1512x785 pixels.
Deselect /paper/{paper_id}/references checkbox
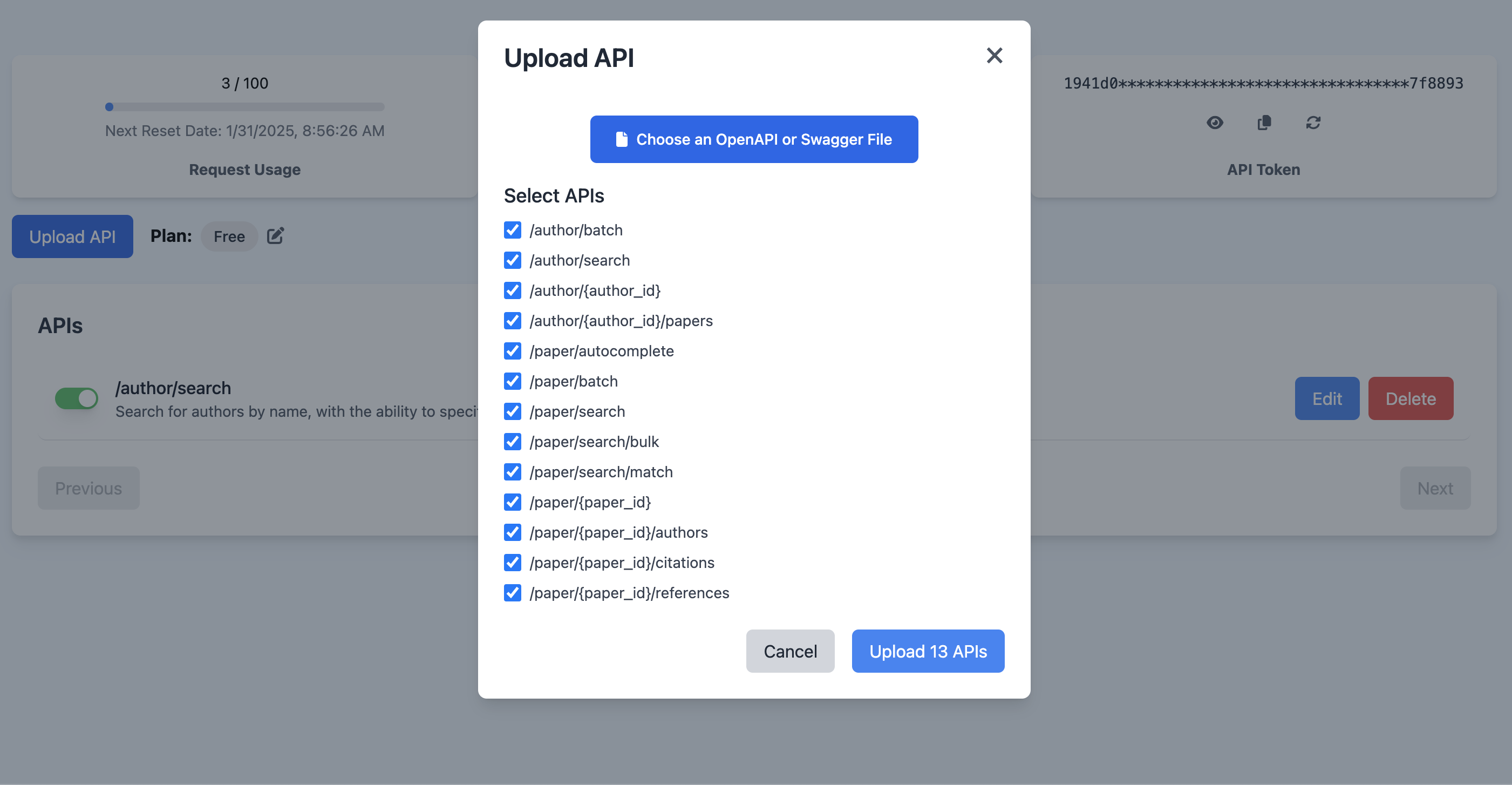tap(513, 593)
